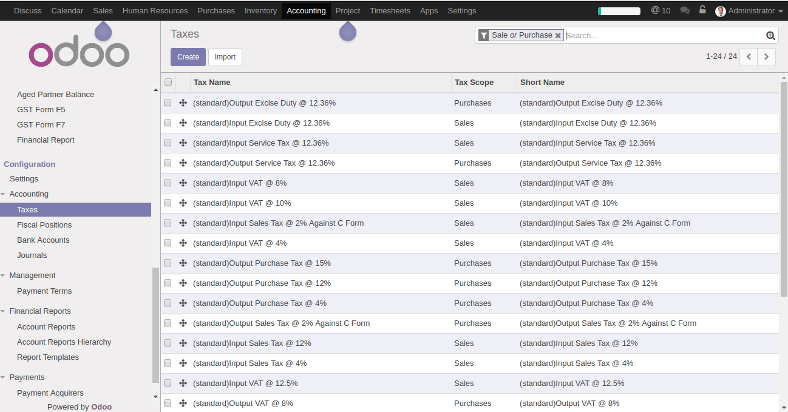Click the main list vertical scrollbar
This screenshot has width=788, height=412.
783,188
